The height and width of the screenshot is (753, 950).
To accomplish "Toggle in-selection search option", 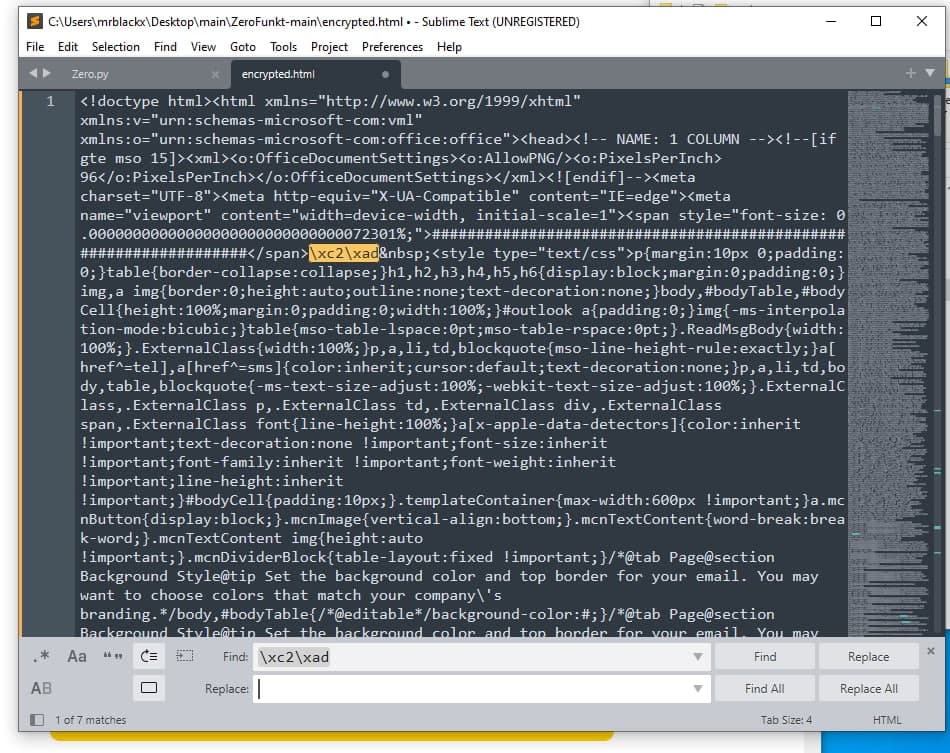I will tap(185, 657).
